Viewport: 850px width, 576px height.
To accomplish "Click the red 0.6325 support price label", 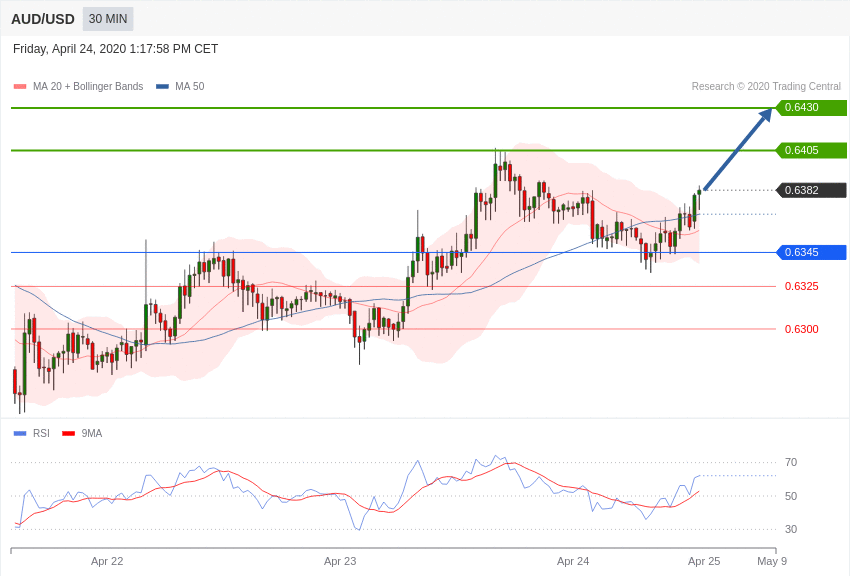I will point(802,286).
